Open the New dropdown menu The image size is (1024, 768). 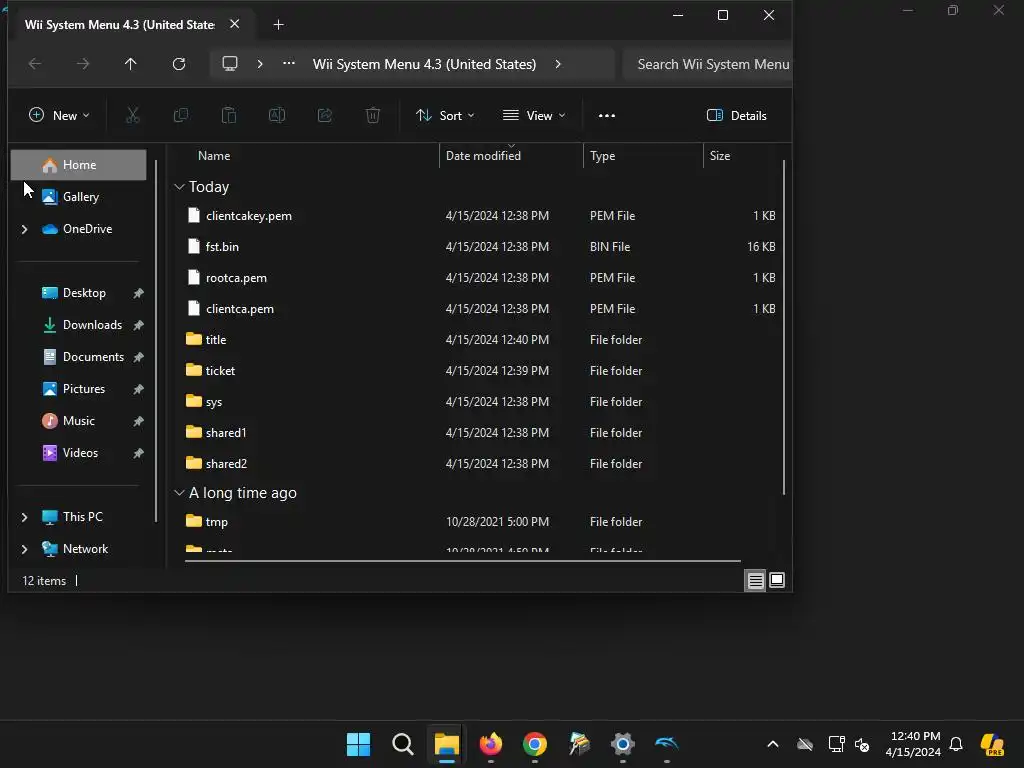(x=59, y=116)
